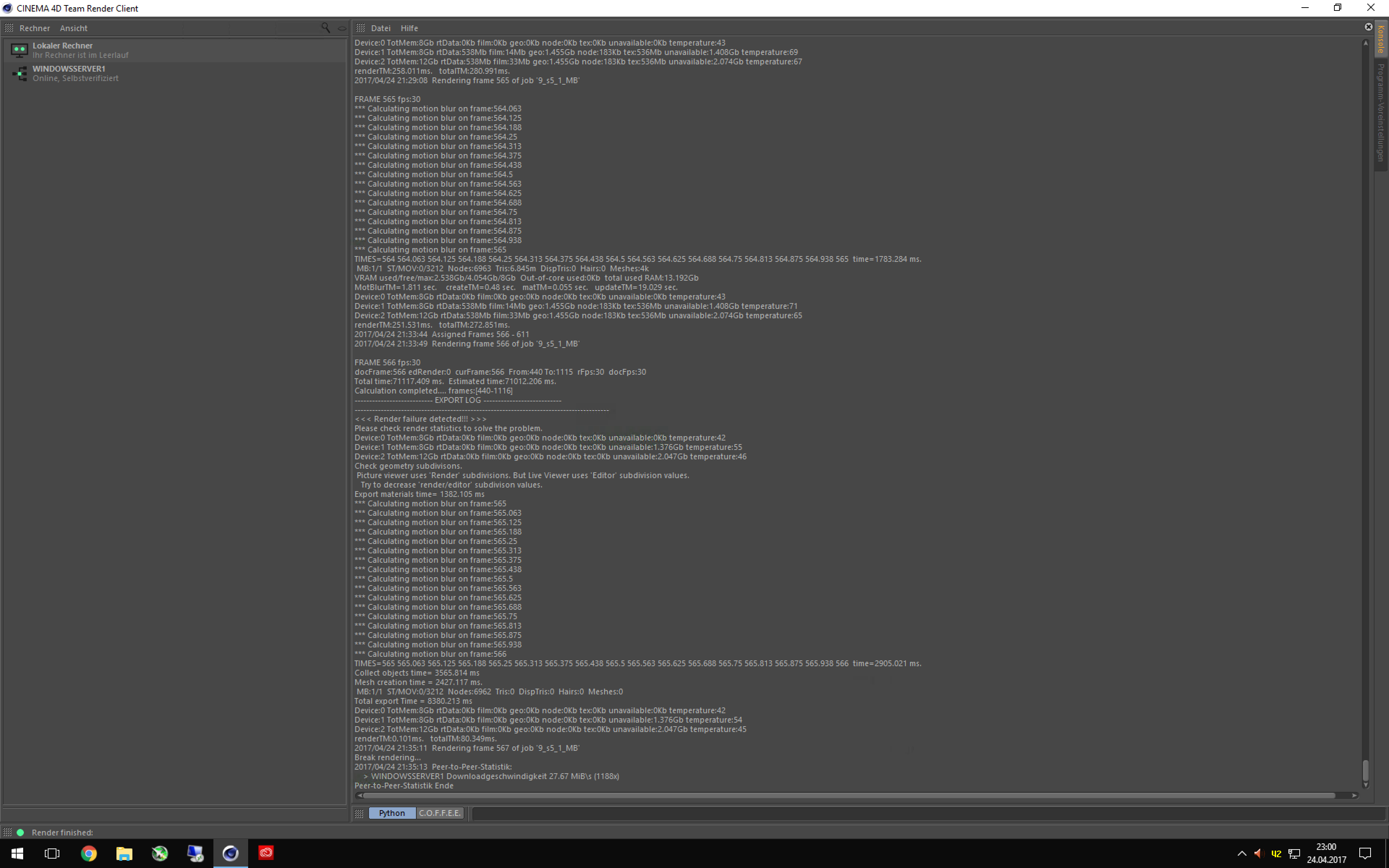
Task: Click the command line grip icon
Action: pyautogui.click(x=359, y=813)
